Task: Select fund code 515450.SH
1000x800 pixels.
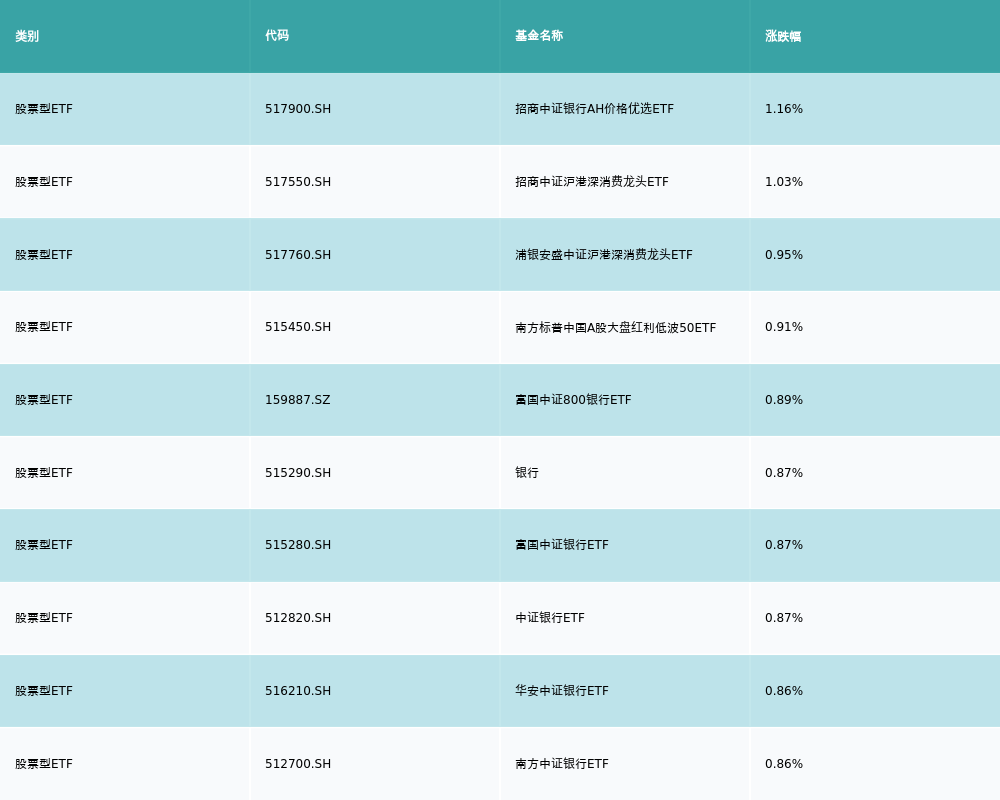Action: [x=298, y=327]
